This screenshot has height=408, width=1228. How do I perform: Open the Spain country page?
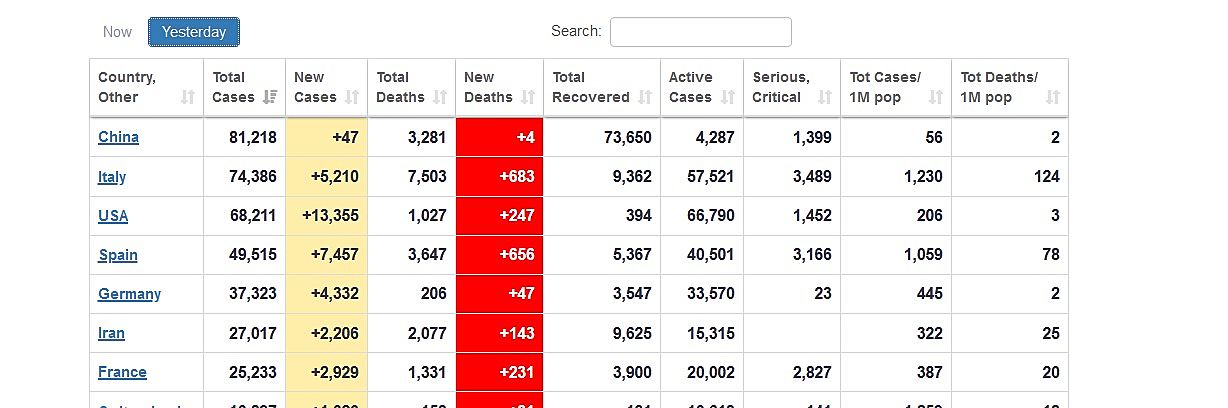(118, 255)
